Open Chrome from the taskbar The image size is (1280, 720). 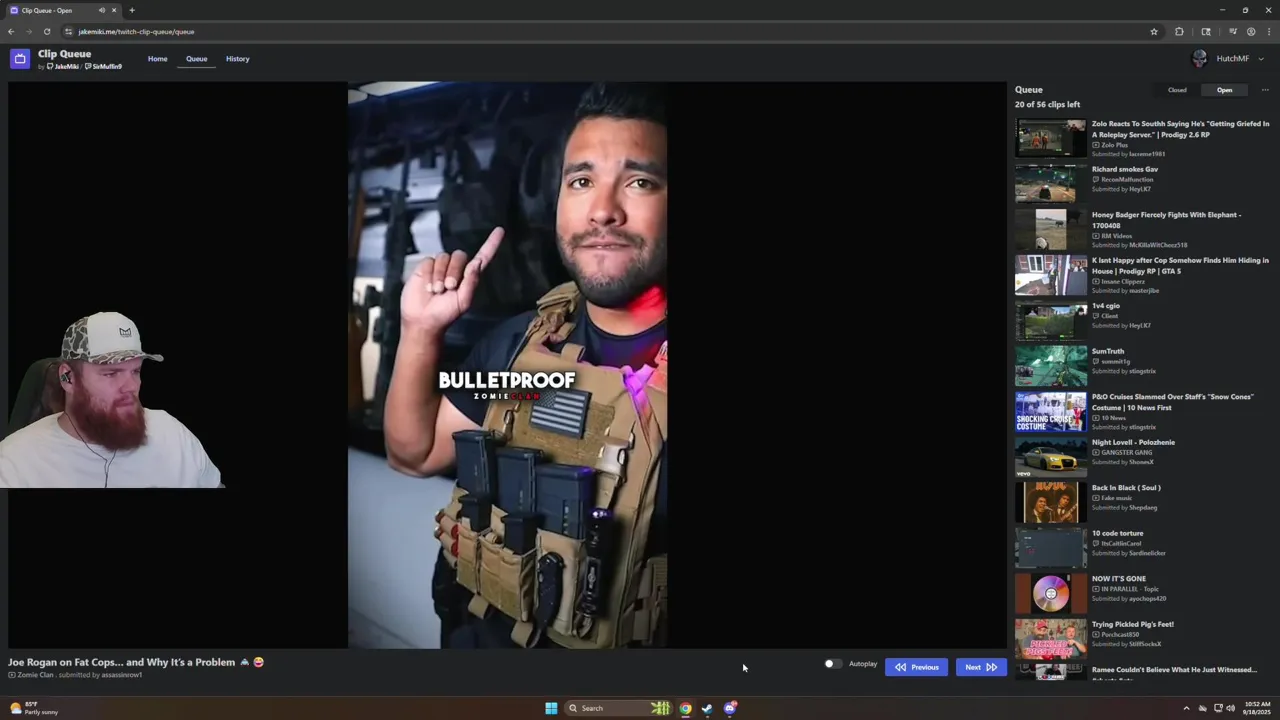pos(685,708)
